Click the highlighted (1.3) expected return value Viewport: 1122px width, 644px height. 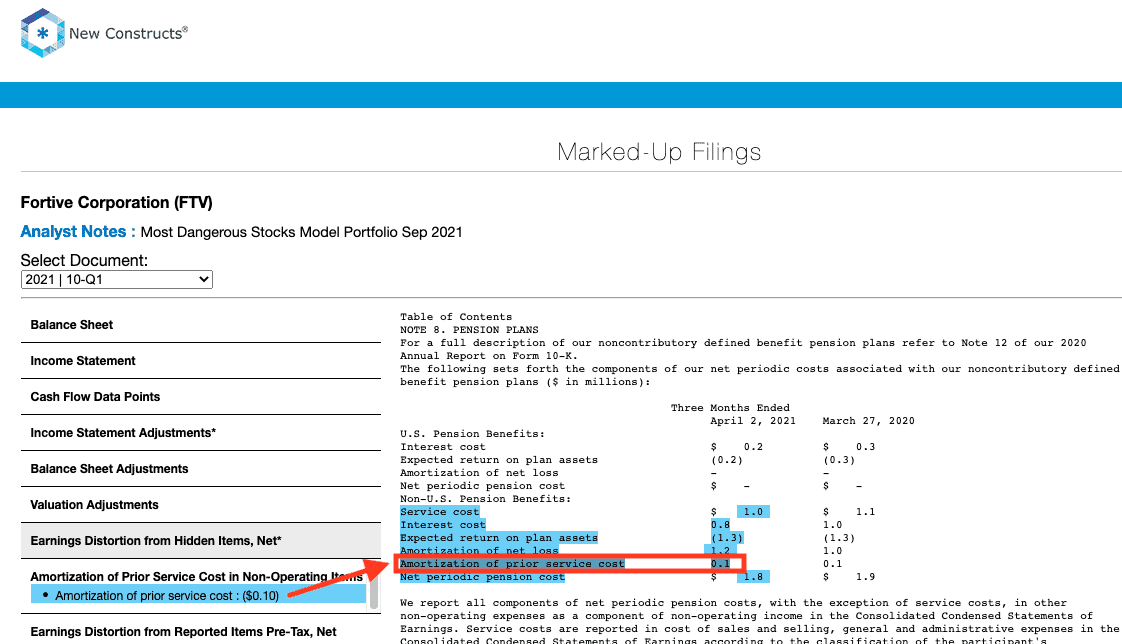point(726,537)
